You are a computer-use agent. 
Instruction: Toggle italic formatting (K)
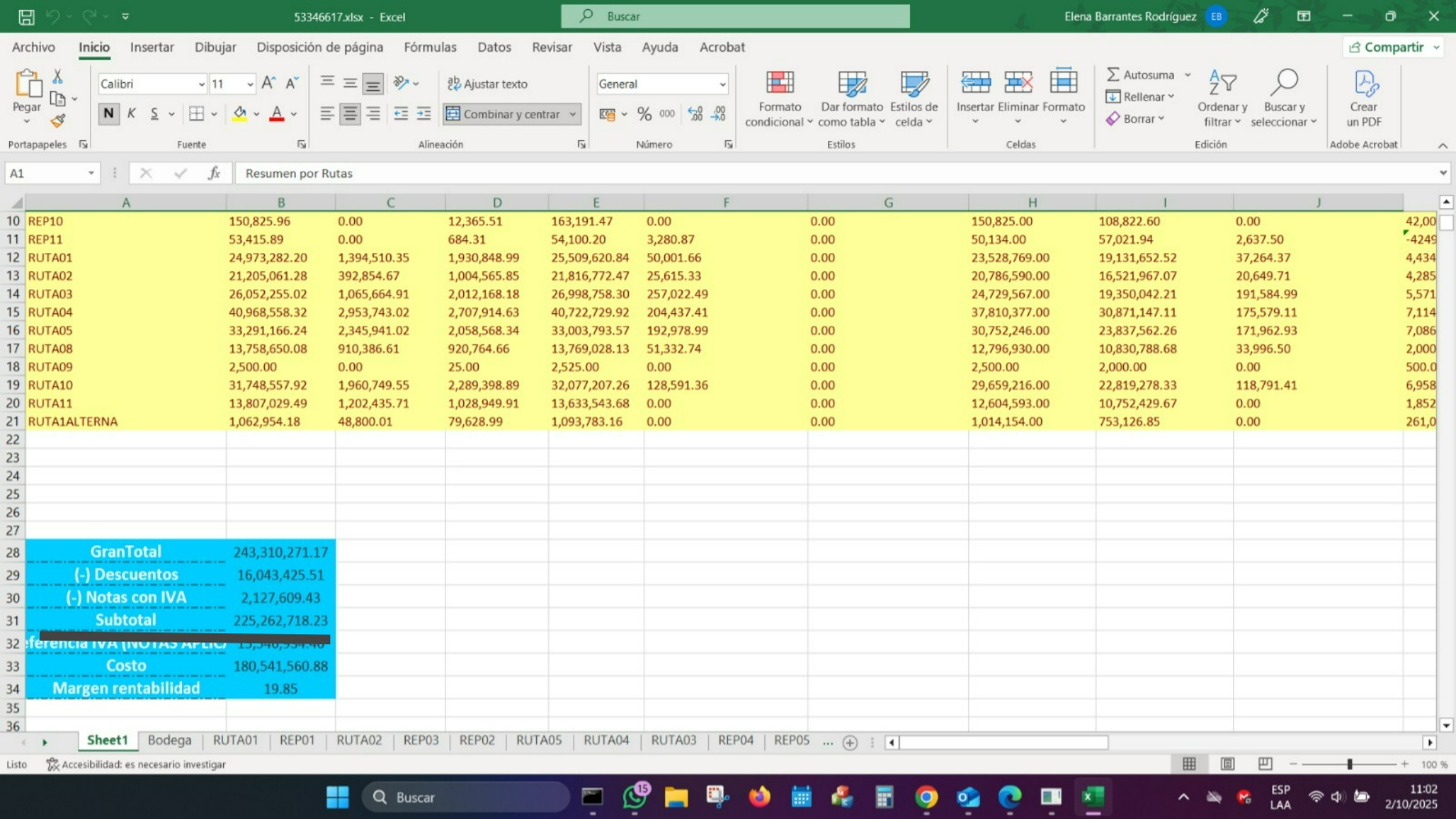tap(132, 114)
